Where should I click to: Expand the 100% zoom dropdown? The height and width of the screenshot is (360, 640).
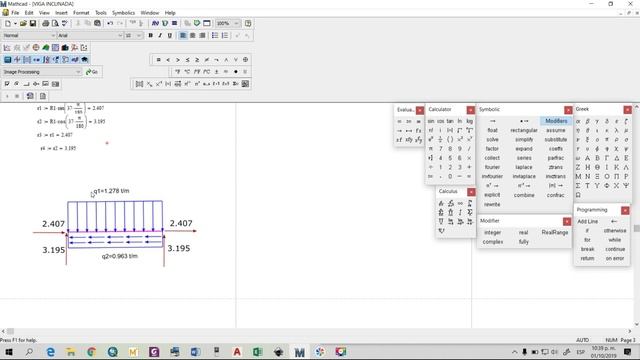(x=236, y=23)
